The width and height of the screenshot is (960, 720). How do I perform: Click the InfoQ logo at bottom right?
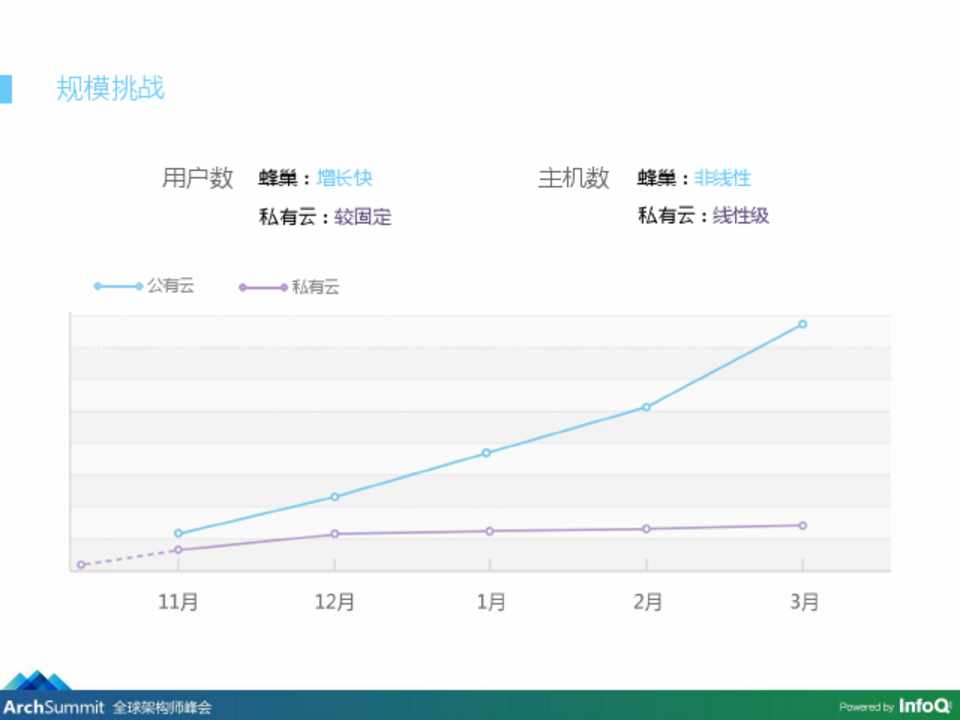(x=923, y=706)
